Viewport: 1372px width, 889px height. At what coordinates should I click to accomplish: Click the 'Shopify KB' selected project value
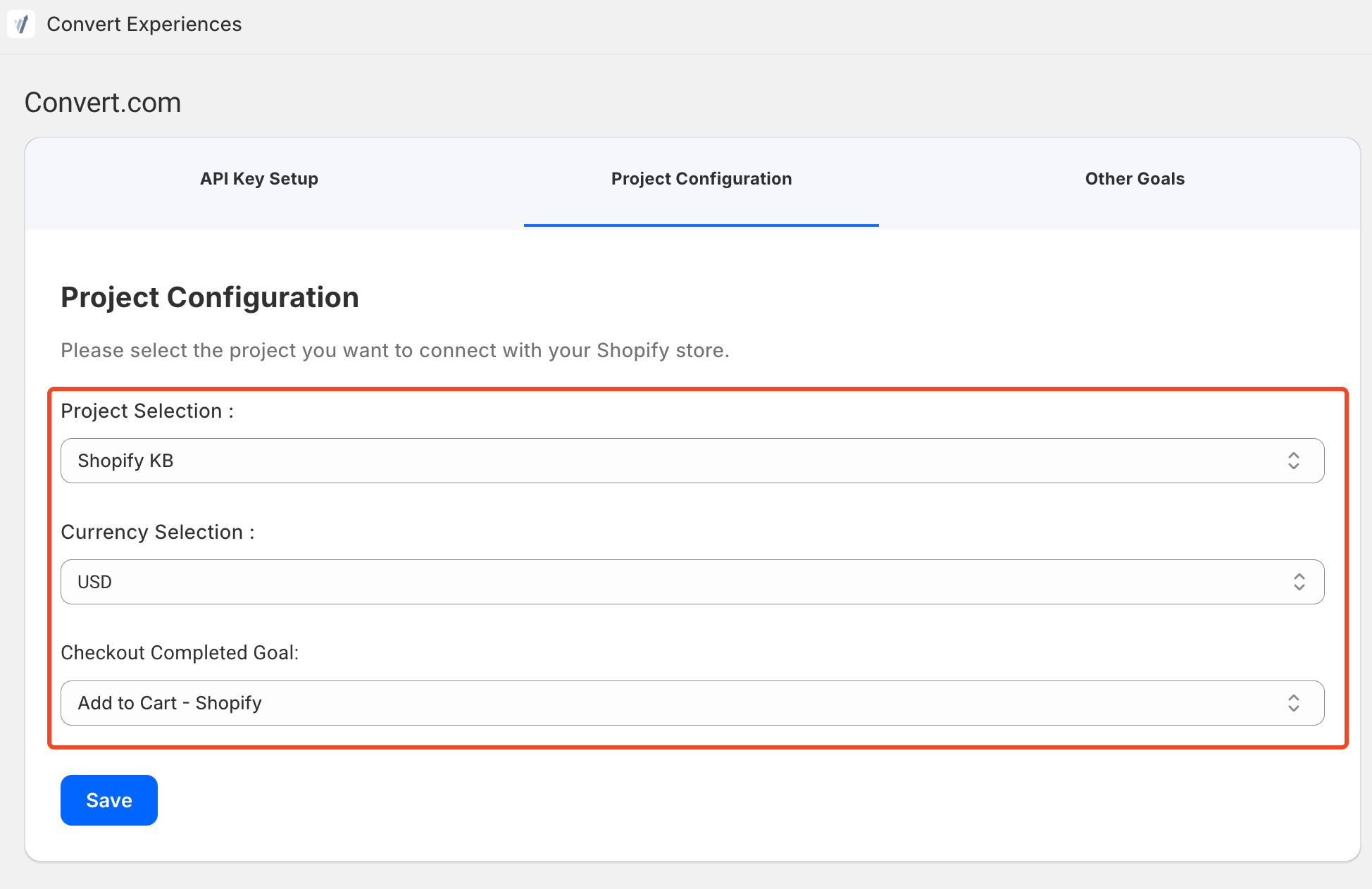125,461
